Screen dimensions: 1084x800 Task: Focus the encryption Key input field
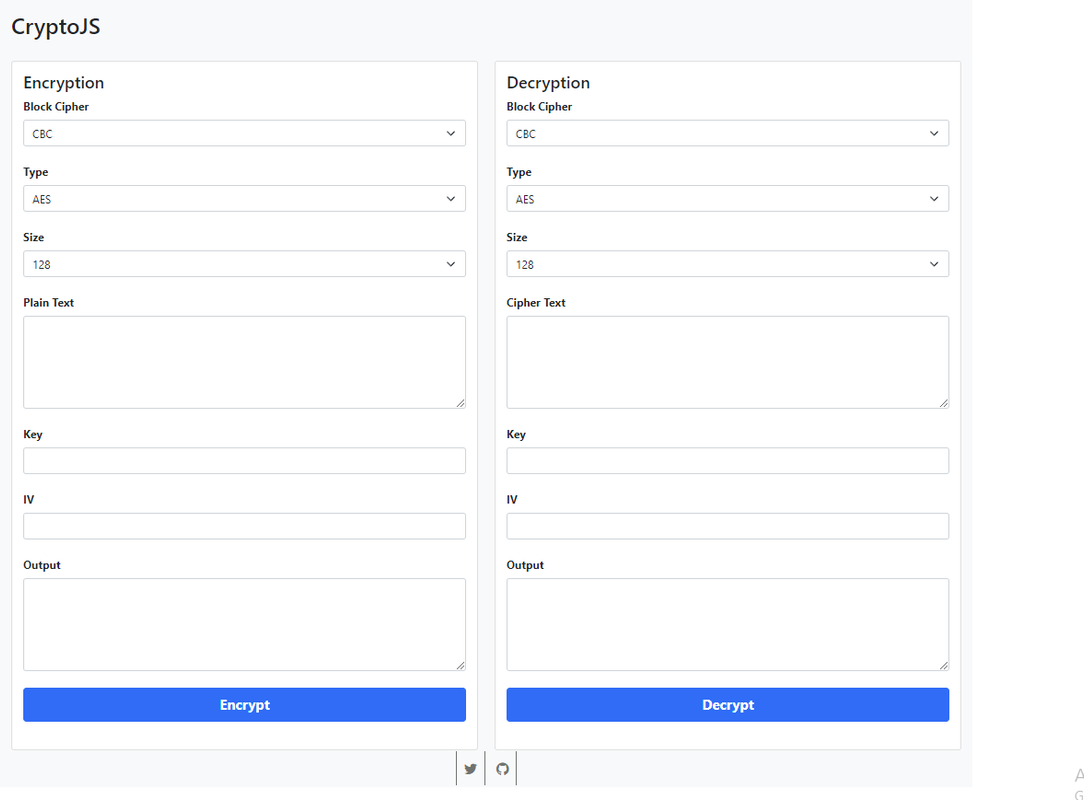click(244, 460)
